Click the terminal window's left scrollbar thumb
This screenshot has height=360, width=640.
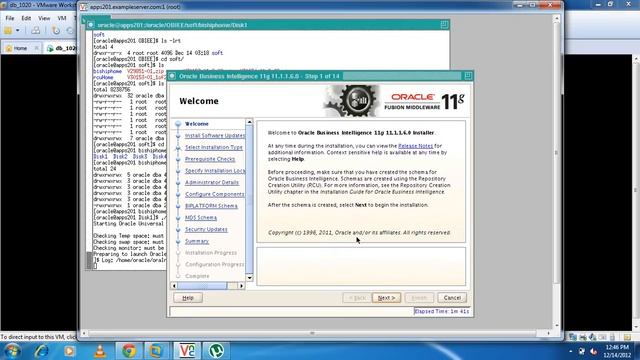pos(89,260)
